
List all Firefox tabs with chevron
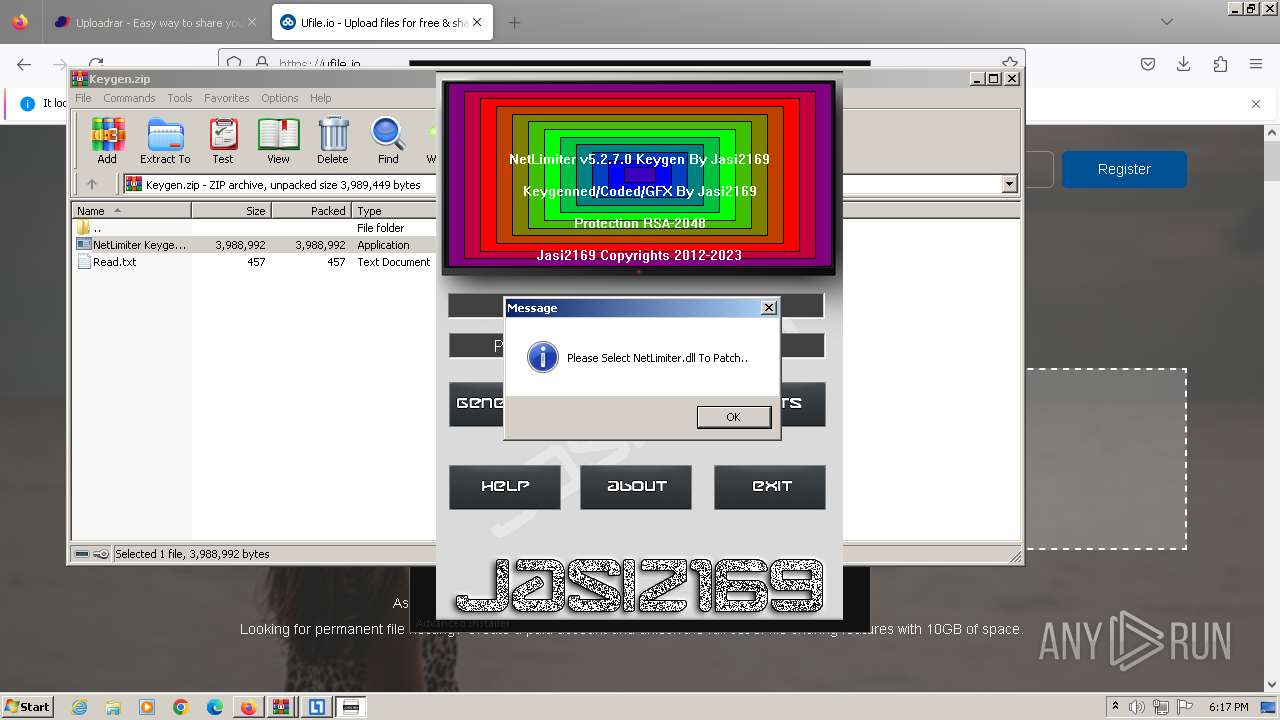coord(1167,22)
